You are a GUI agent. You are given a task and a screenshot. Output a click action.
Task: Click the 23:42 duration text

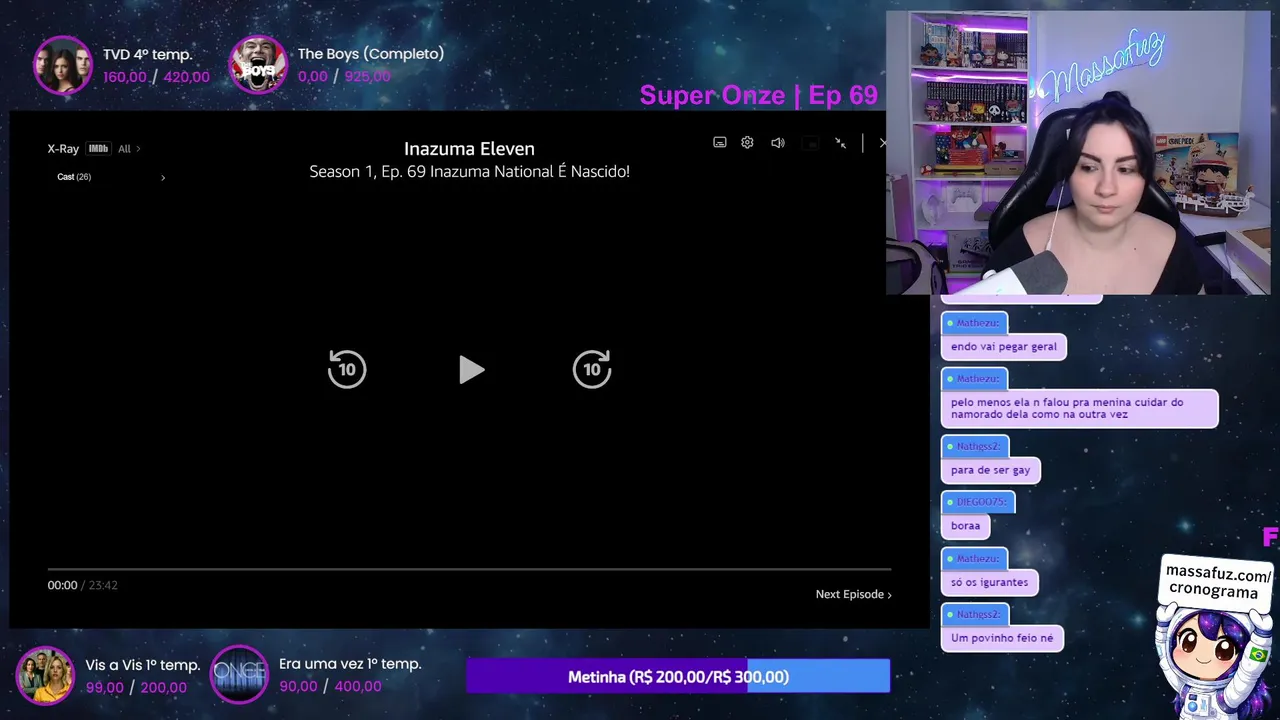click(103, 585)
